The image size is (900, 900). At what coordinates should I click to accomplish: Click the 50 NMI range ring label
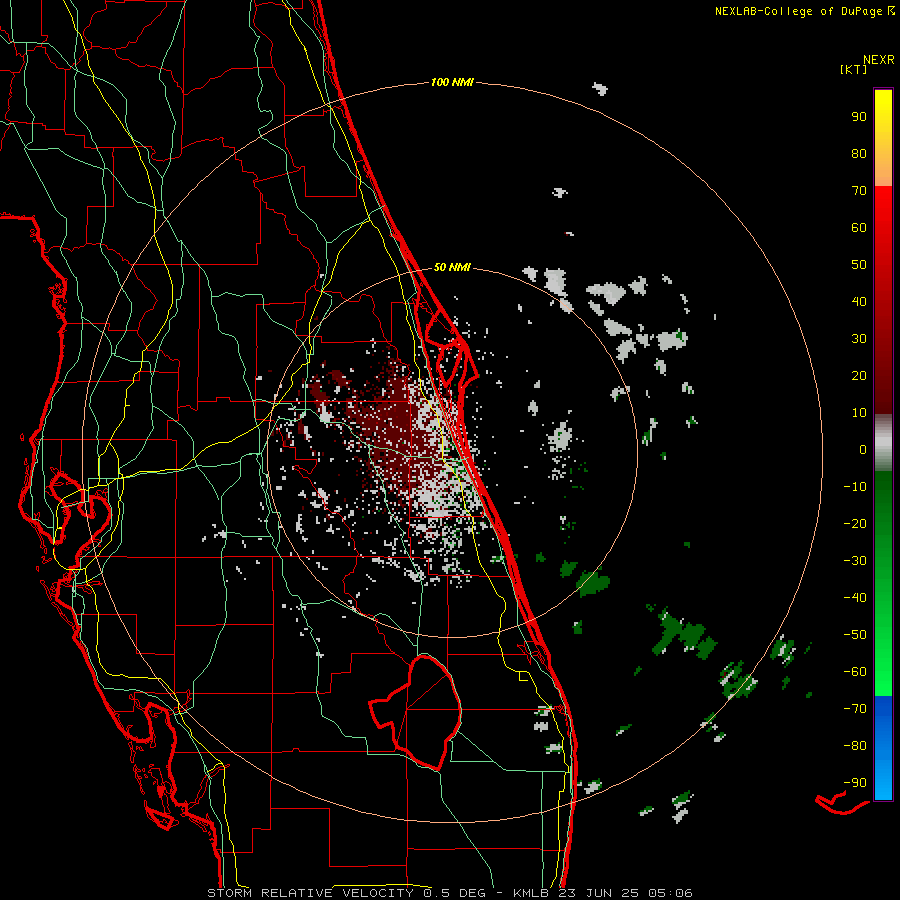click(x=452, y=267)
